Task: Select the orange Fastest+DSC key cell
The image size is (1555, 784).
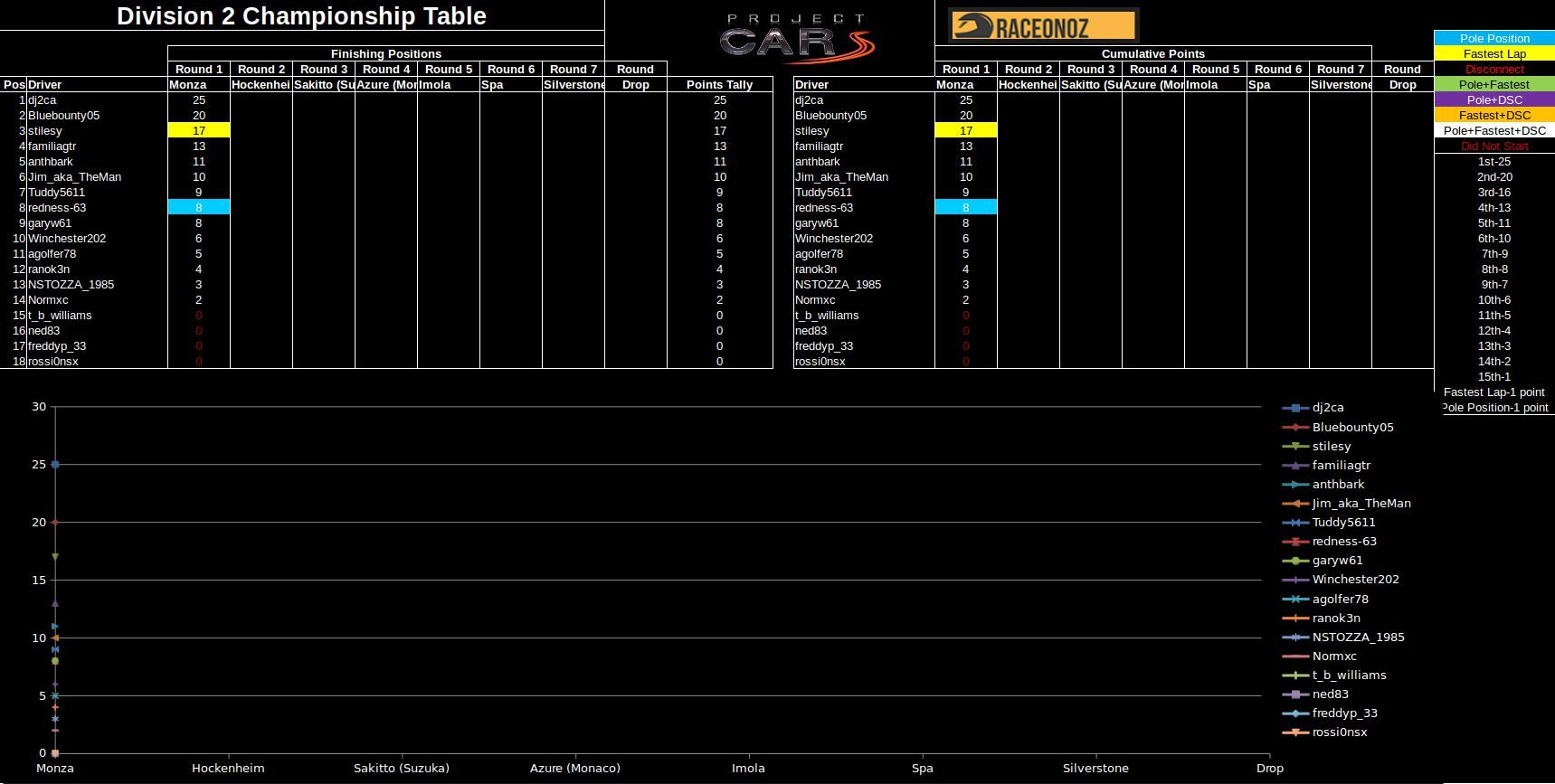Action: (1494, 115)
